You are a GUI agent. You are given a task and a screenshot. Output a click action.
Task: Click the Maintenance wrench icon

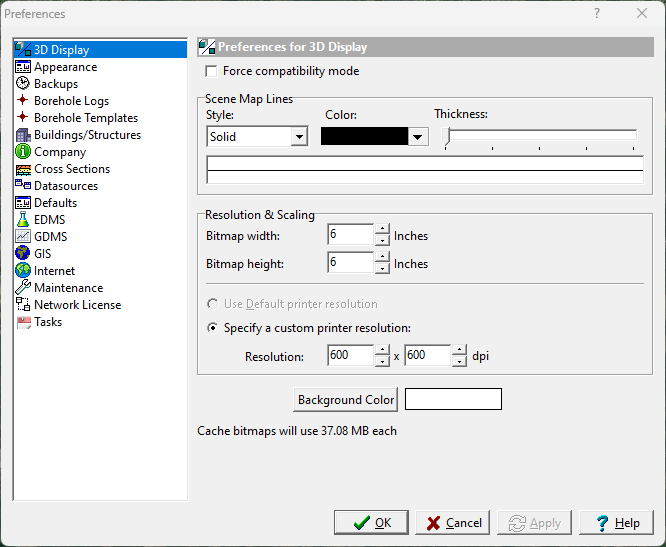(x=23, y=288)
